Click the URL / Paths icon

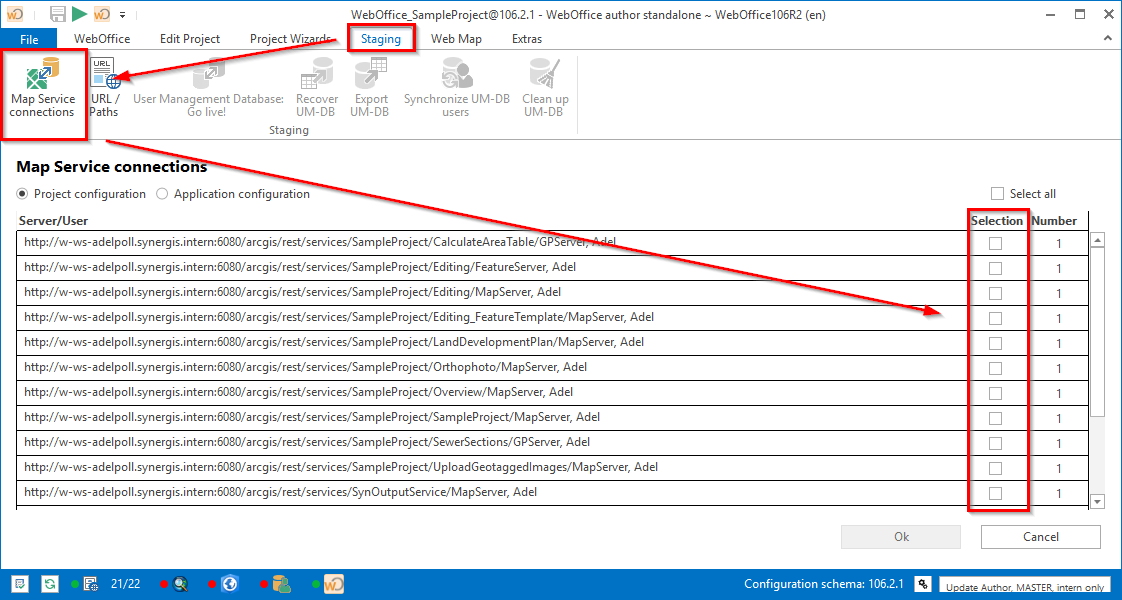[x=104, y=88]
